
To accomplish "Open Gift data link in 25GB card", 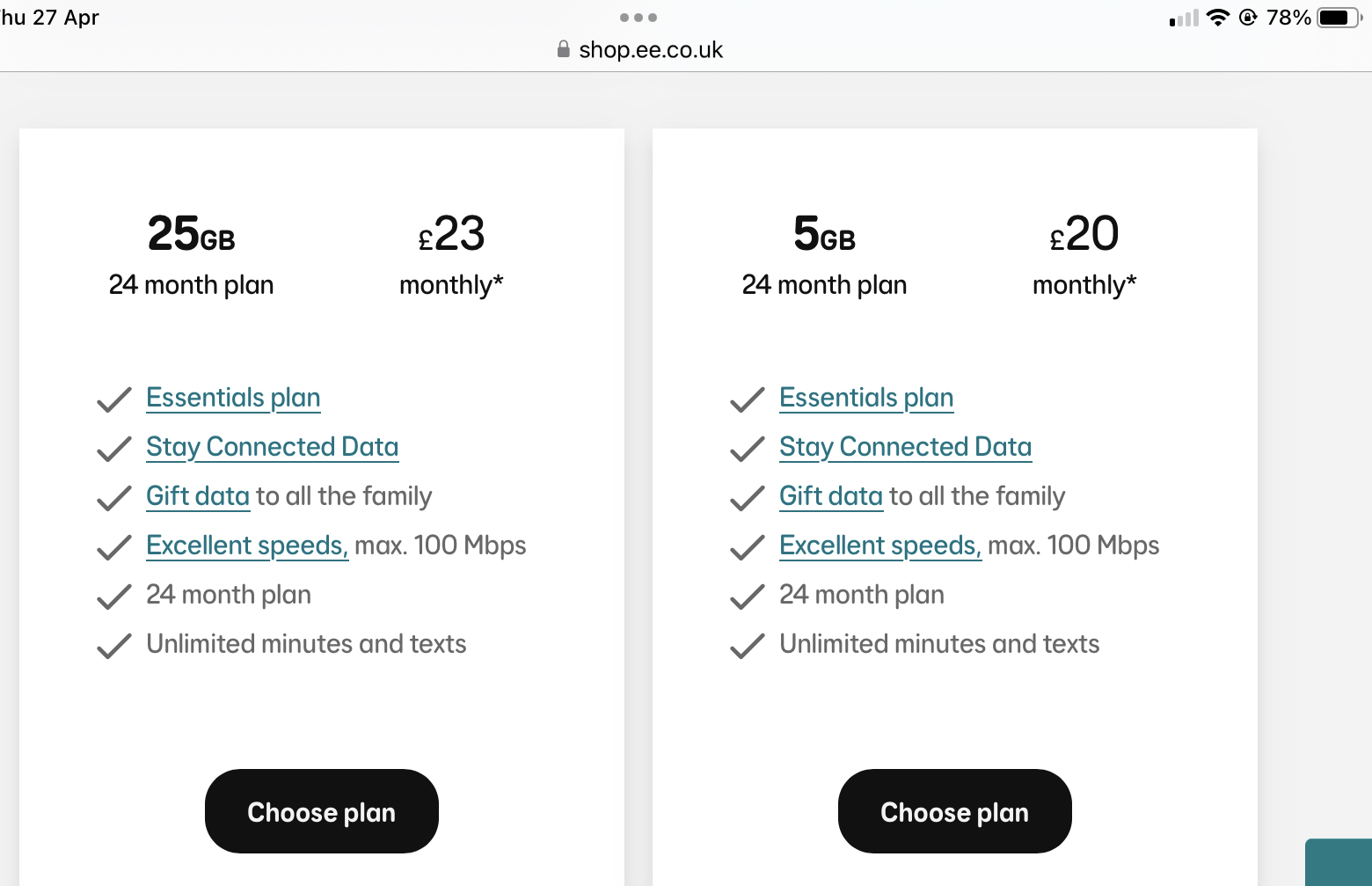I will click(x=198, y=496).
